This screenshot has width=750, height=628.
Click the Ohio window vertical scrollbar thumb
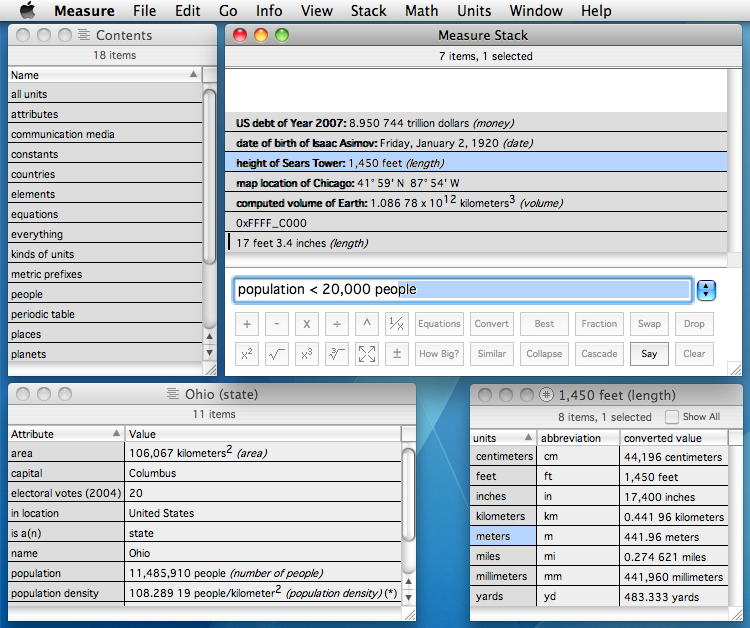pos(408,495)
